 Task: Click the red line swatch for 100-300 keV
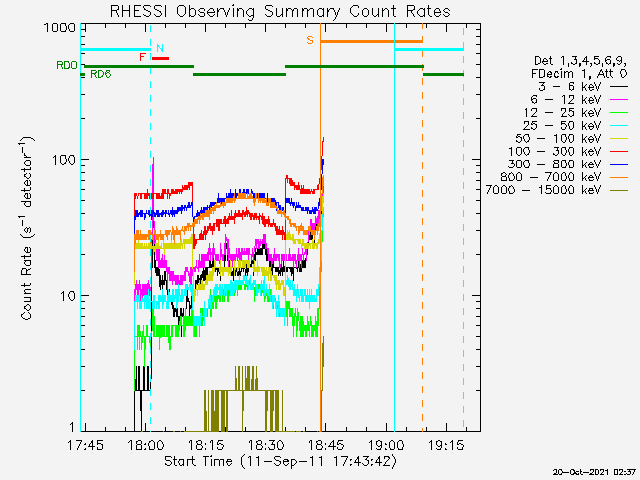click(619, 151)
